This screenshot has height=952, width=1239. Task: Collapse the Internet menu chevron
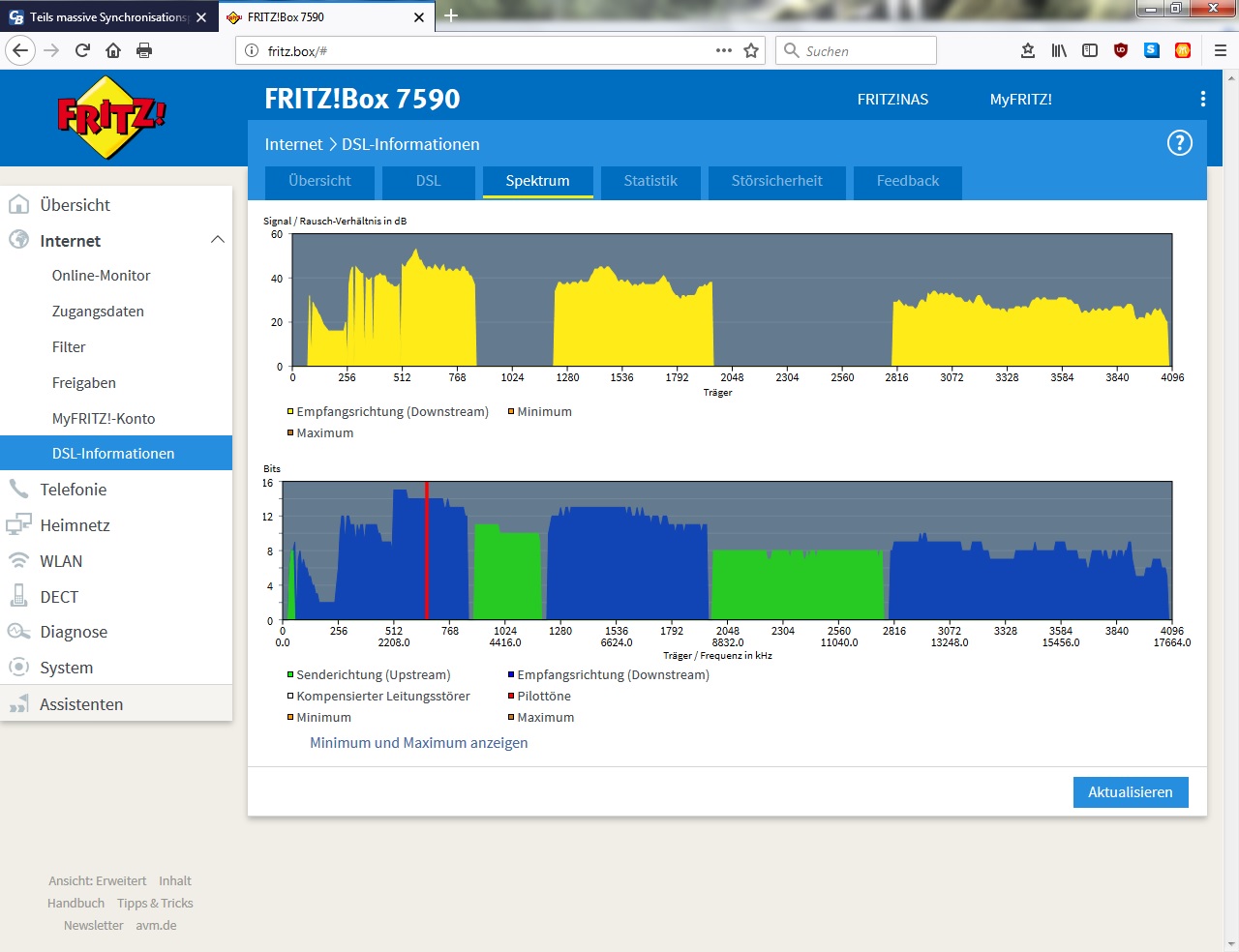(218, 240)
